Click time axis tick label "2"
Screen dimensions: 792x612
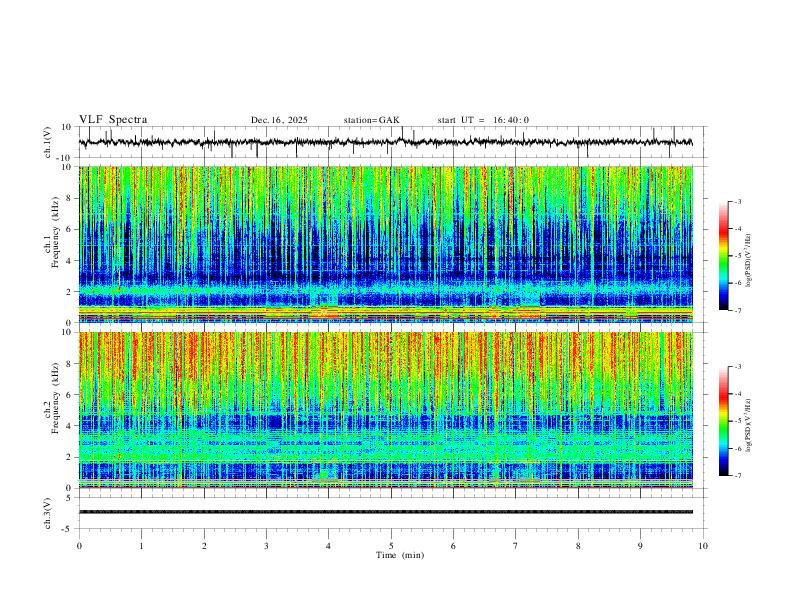pos(204,546)
